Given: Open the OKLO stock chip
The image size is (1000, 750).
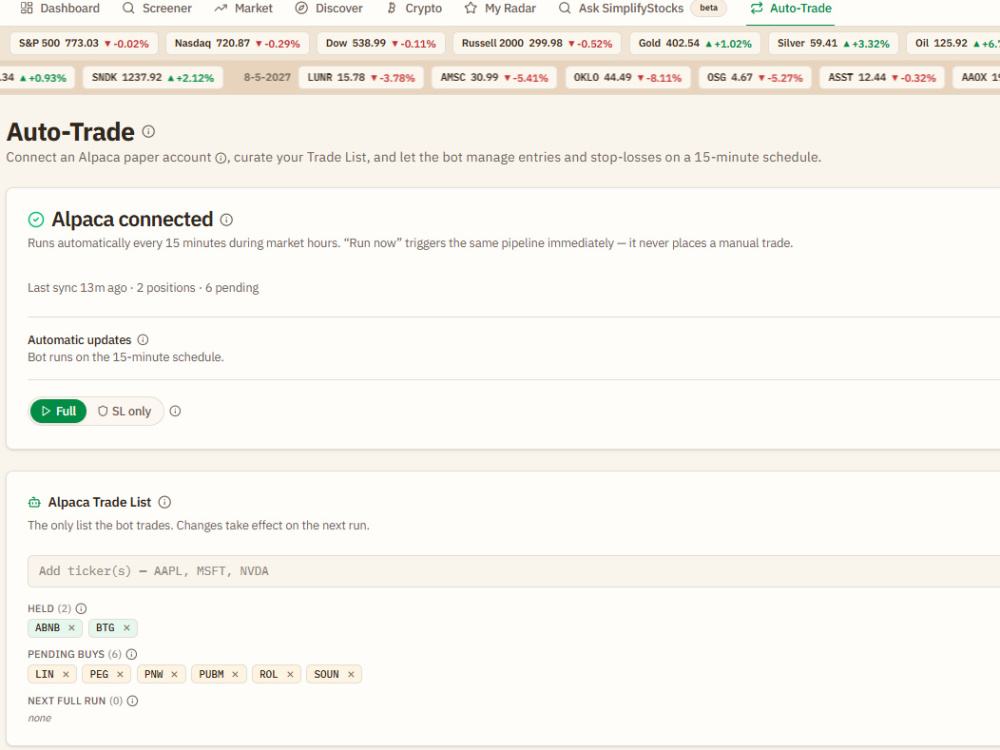Looking at the screenshot, I should pos(628,78).
